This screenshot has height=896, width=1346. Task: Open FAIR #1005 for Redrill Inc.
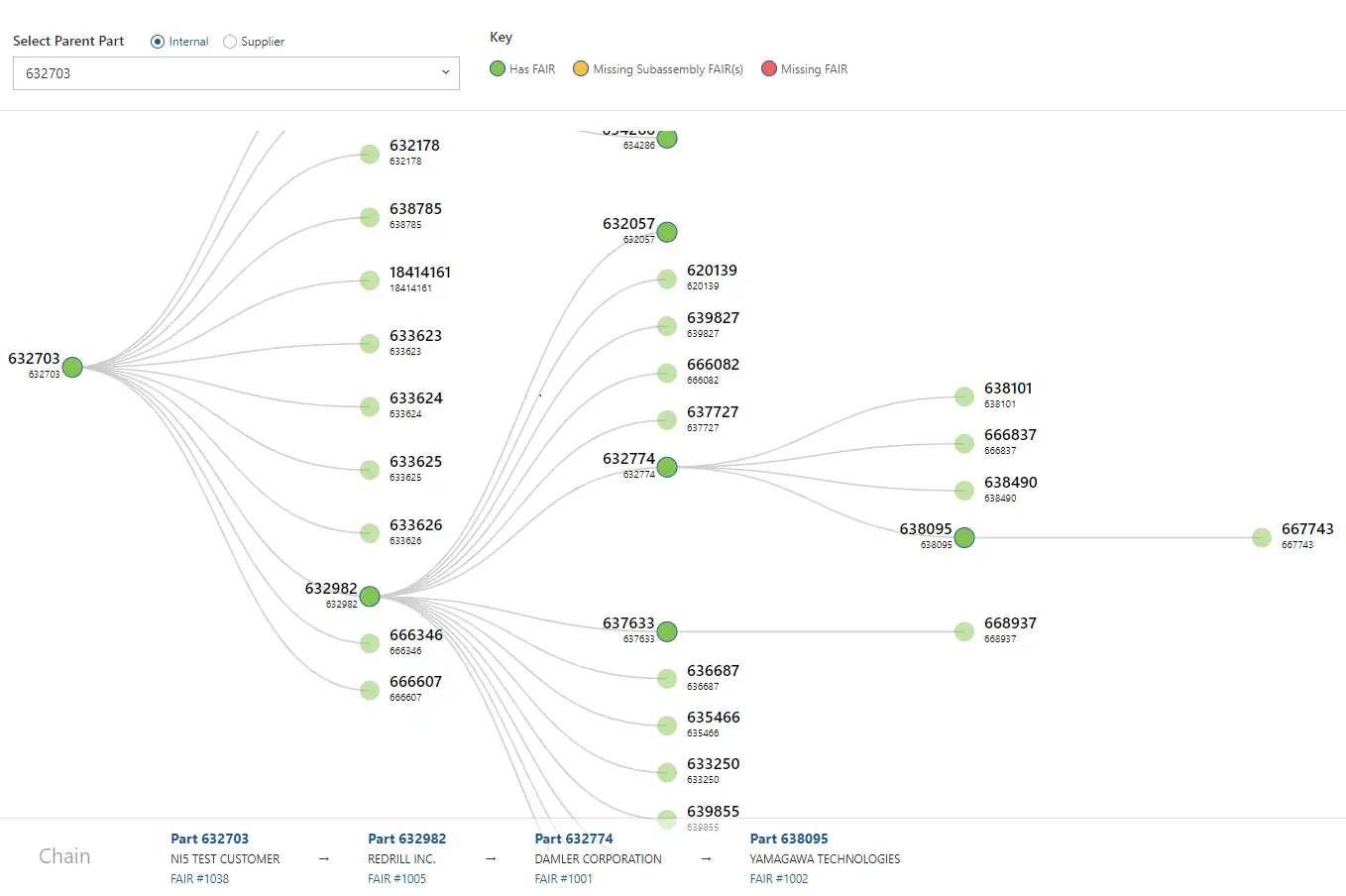(x=396, y=878)
